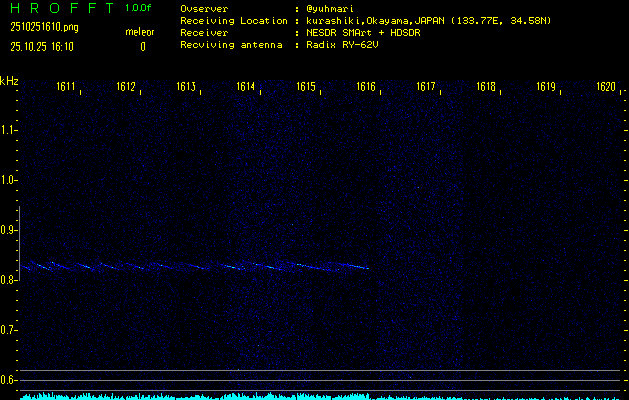This screenshot has height=400, width=629.
Task: Click the 1615 time marker
Action: [307, 88]
